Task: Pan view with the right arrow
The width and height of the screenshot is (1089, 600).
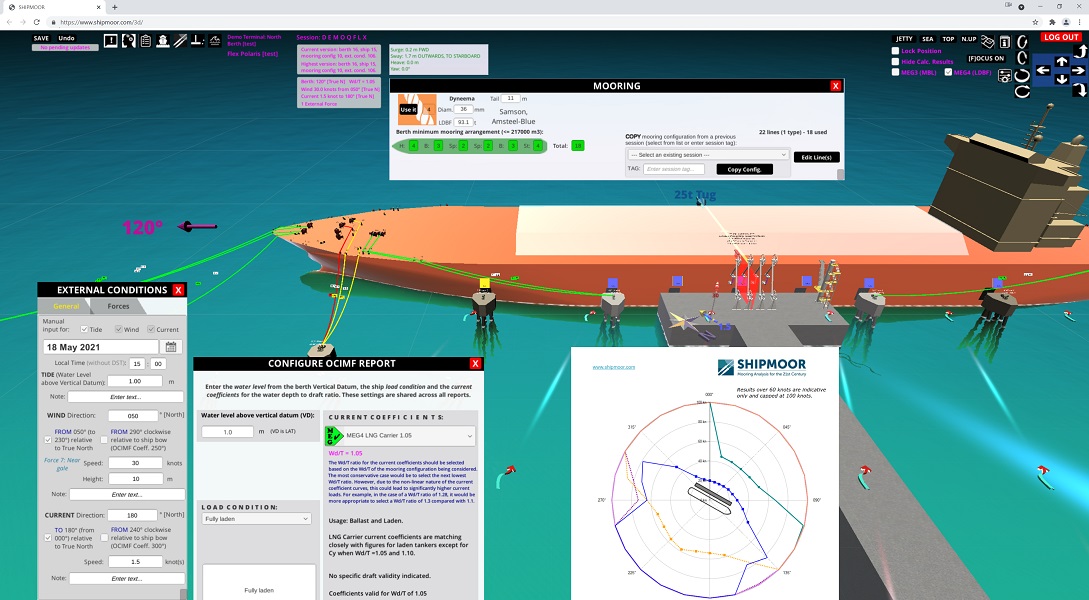Action: [x=1078, y=70]
